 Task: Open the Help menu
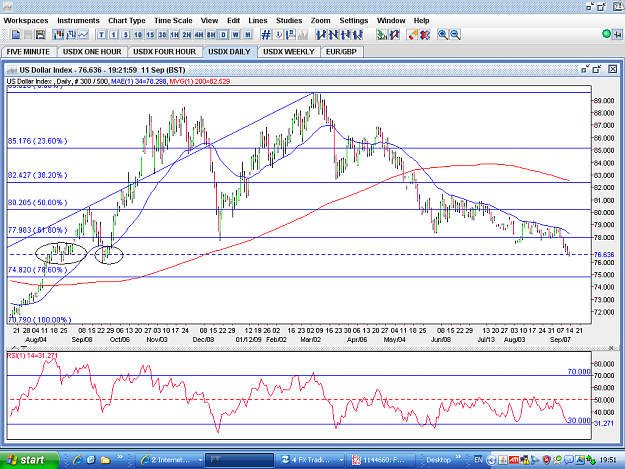[421, 20]
